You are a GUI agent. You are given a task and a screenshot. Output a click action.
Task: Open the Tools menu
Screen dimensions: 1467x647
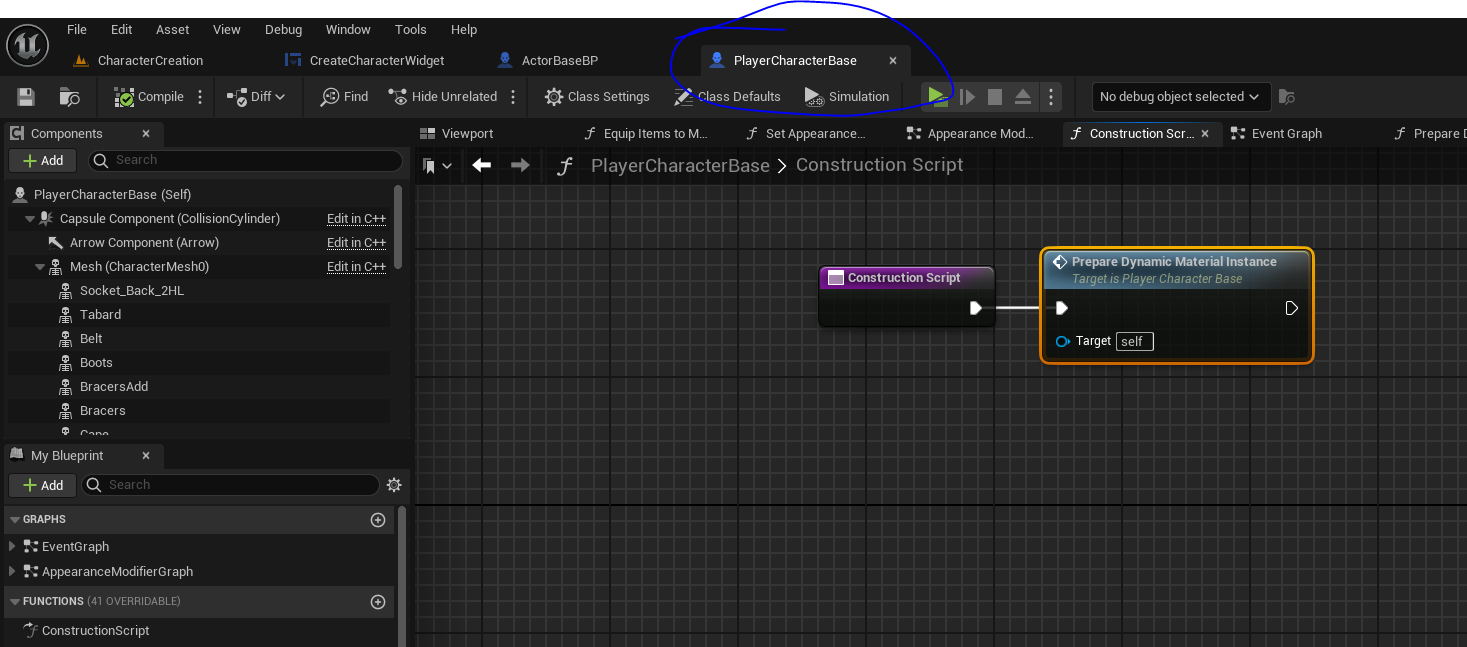(x=411, y=30)
